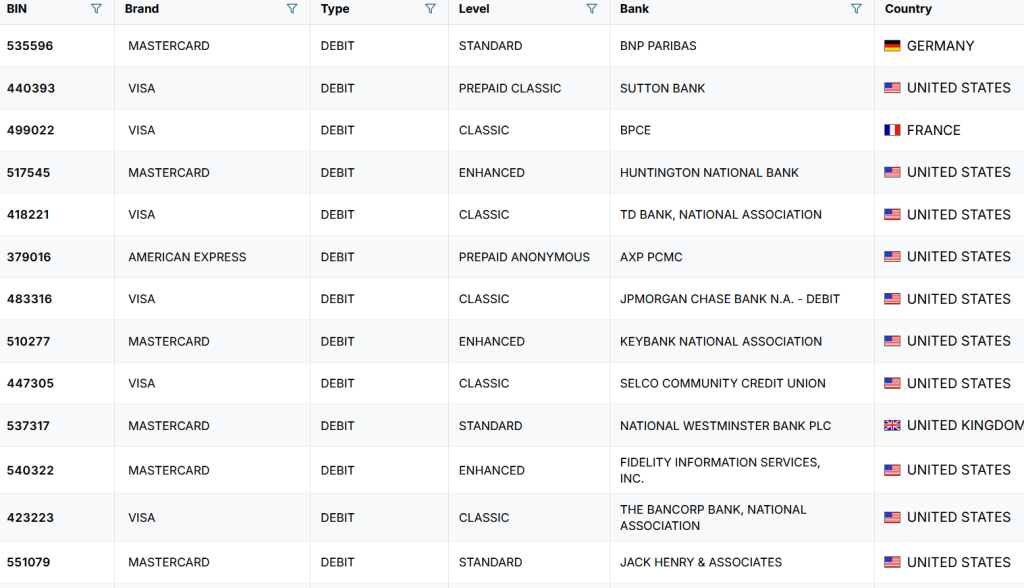Sort by the Country column header
Screen dimensions: 1024x588
click(908, 9)
